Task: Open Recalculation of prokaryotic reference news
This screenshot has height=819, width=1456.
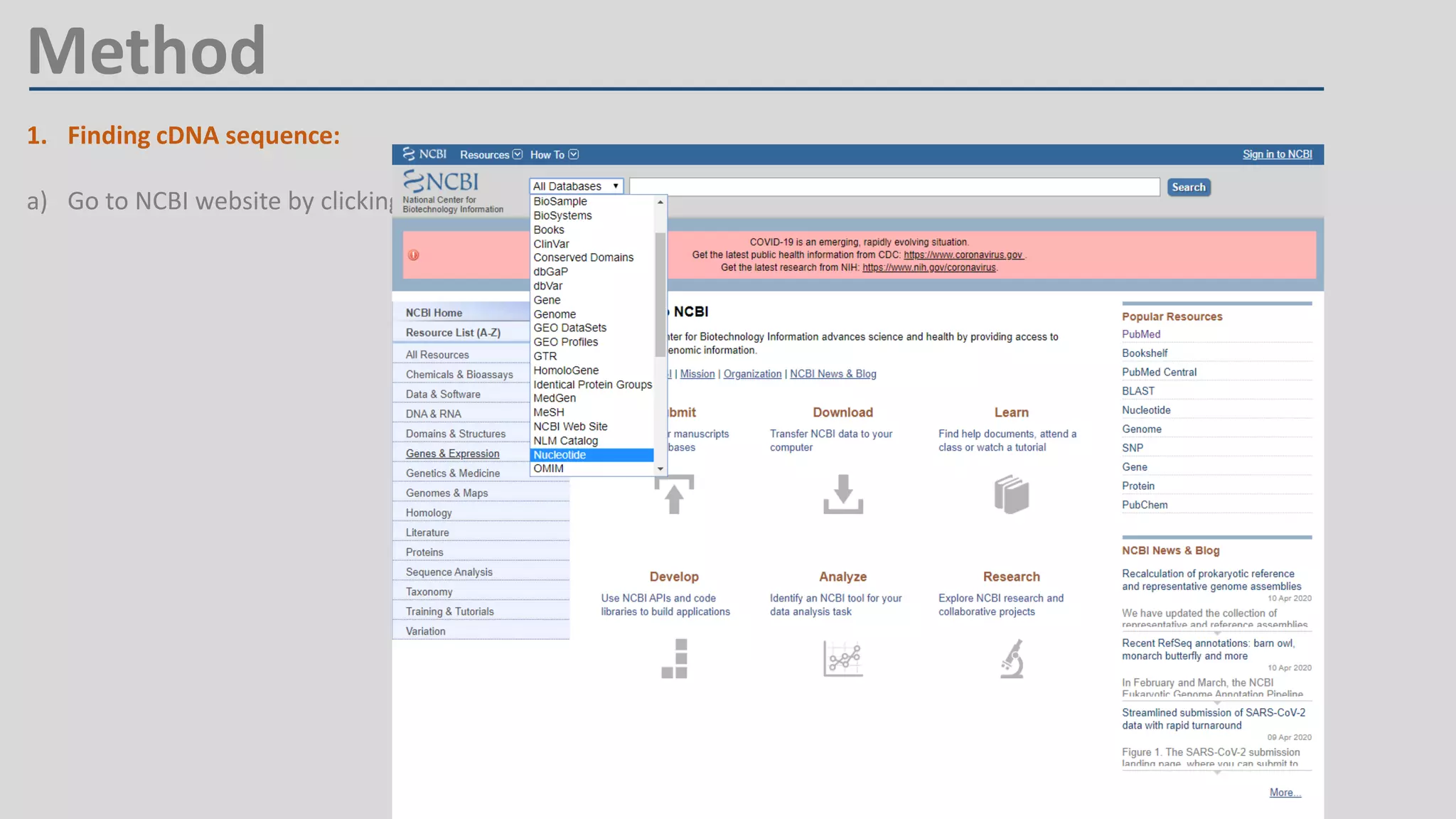Action: (x=1211, y=580)
